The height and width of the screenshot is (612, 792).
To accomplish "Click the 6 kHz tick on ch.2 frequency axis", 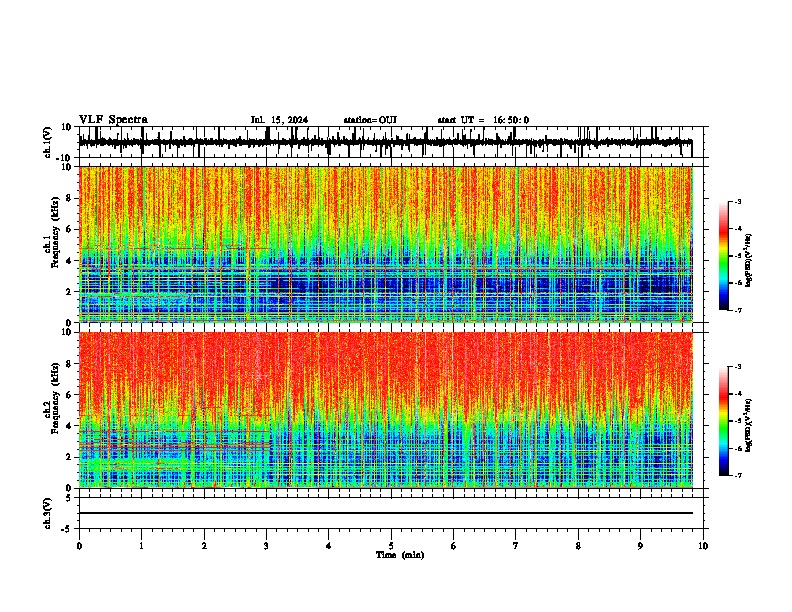I will point(69,395).
